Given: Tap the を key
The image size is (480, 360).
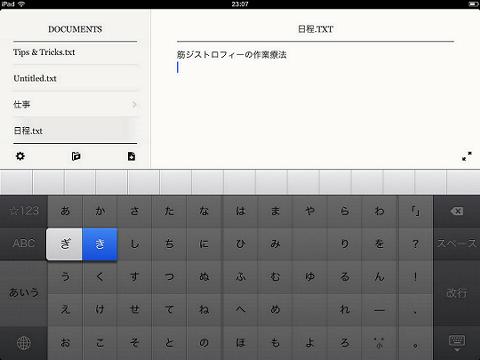Looking at the screenshot, I should 379,244.
